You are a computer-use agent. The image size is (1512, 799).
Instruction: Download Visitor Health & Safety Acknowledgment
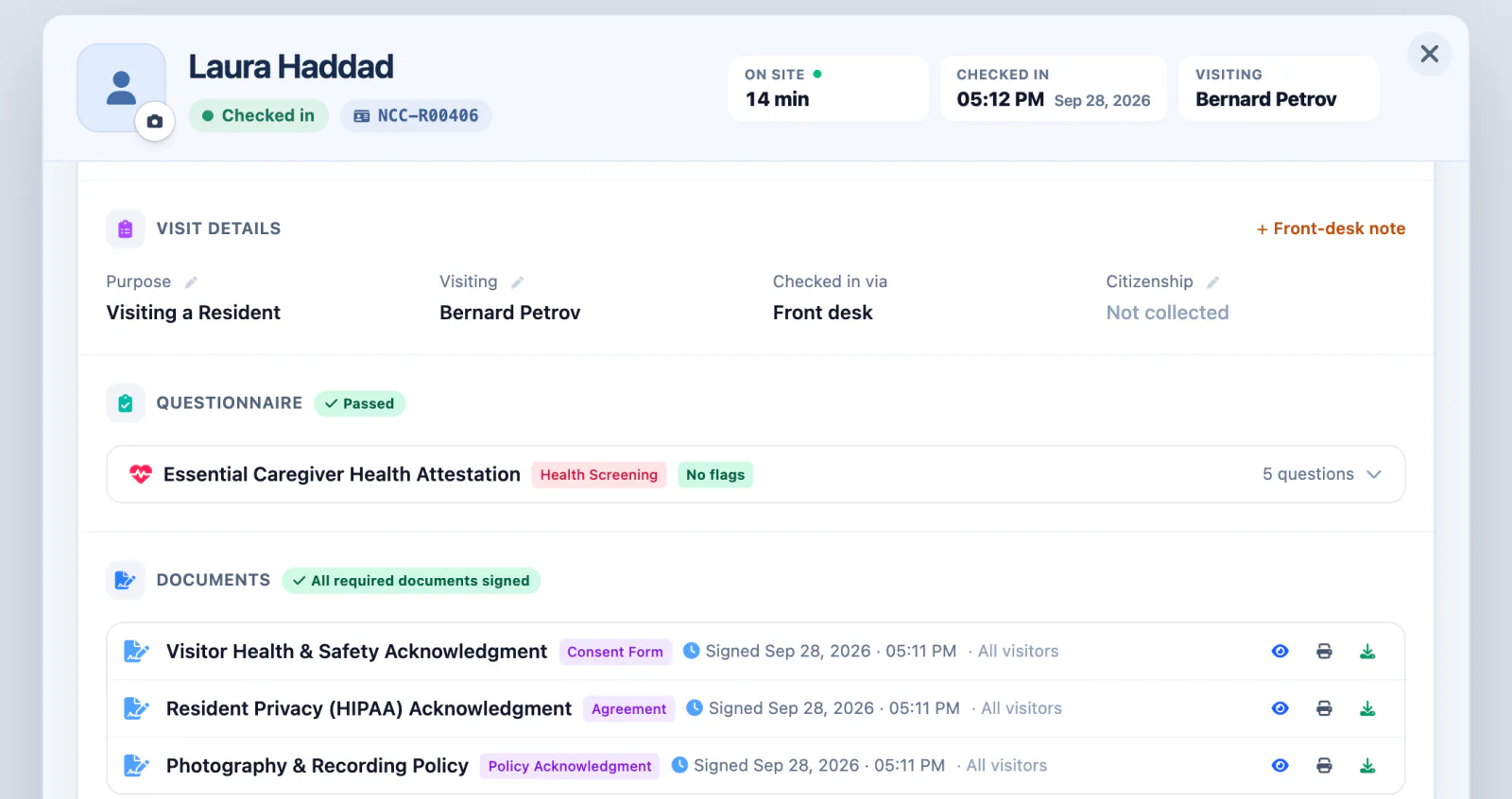point(1367,652)
